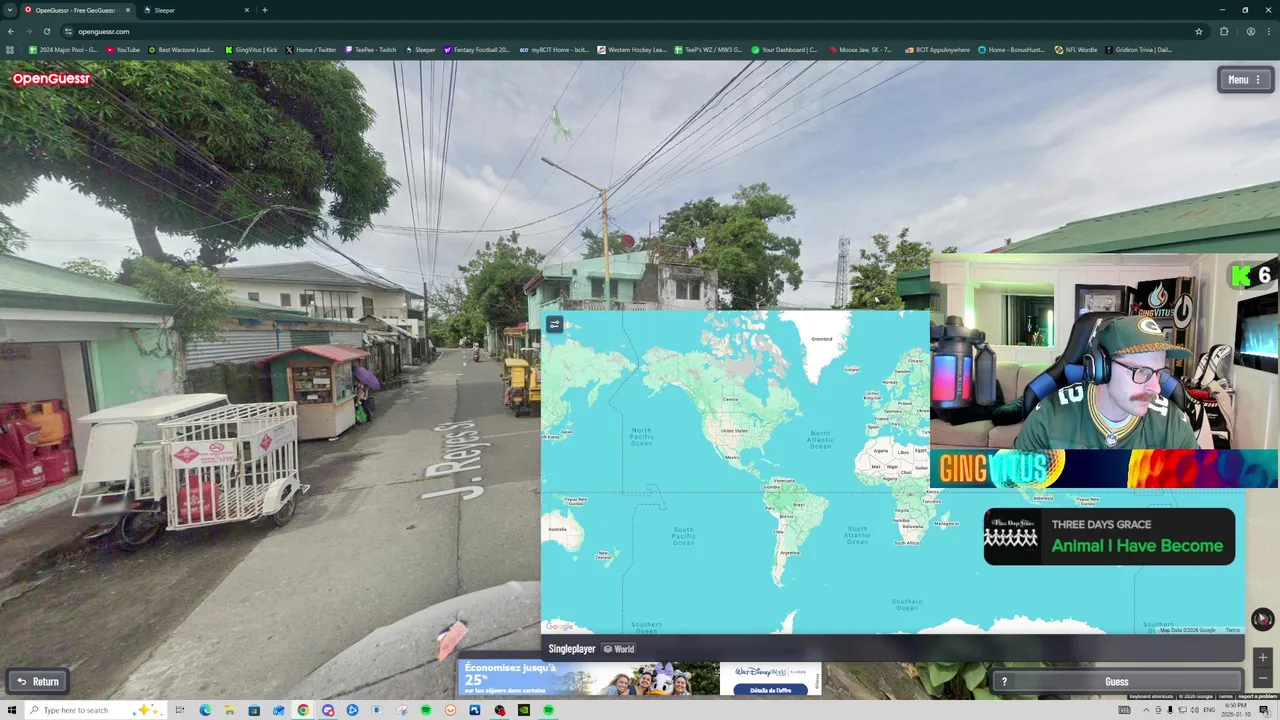Open the question mark help button
The image size is (1280, 720).
coord(1004,682)
